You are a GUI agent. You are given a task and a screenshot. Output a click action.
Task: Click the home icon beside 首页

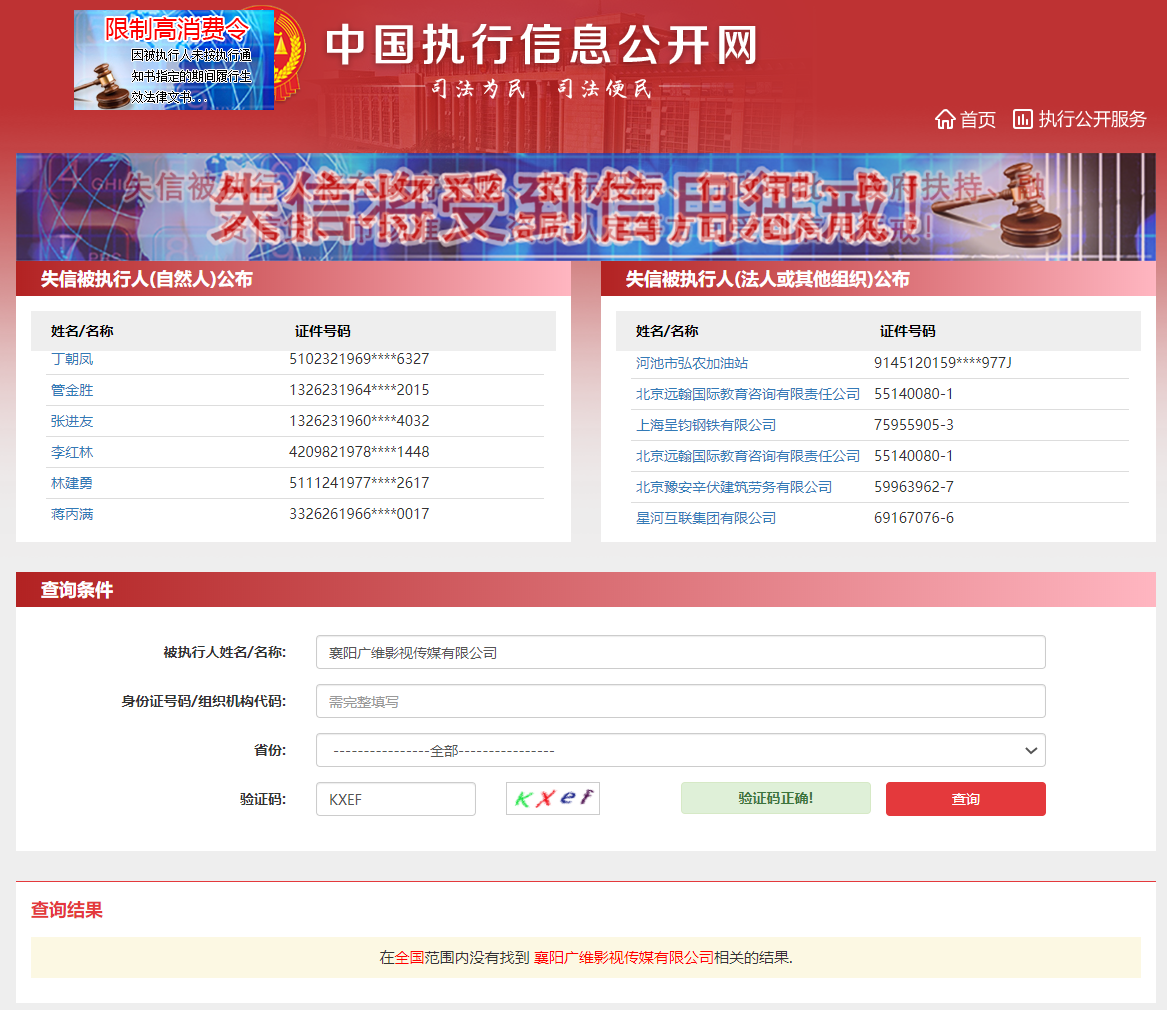(x=945, y=119)
